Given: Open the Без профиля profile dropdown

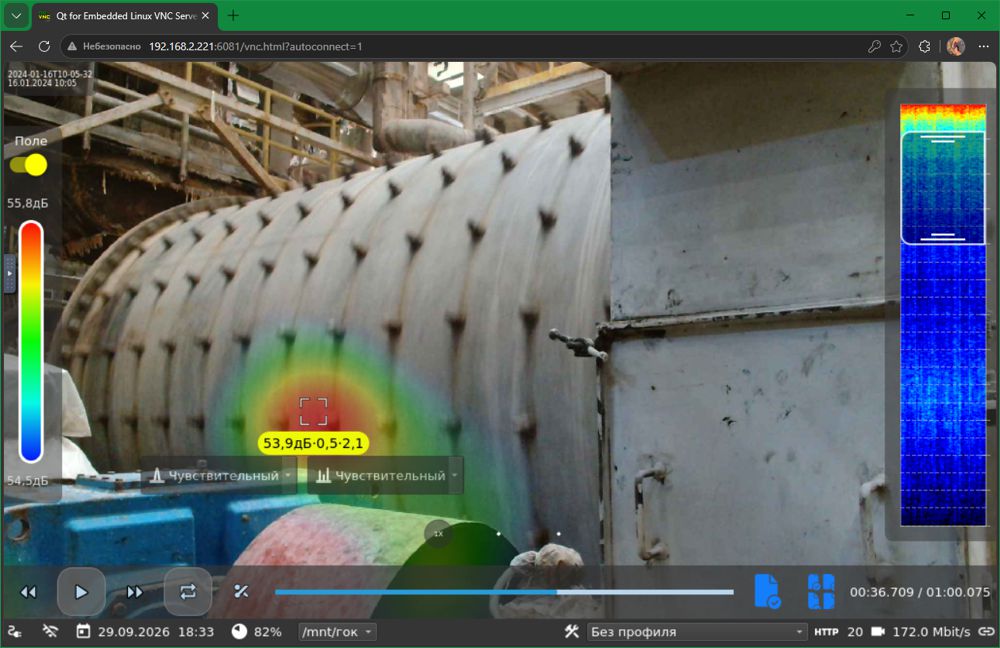Looking at the screenshot, I should click(695, 632).
